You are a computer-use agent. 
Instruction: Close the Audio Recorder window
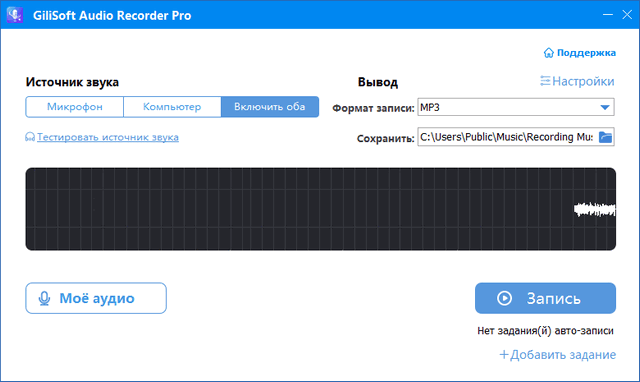click(x=627, y=15)
